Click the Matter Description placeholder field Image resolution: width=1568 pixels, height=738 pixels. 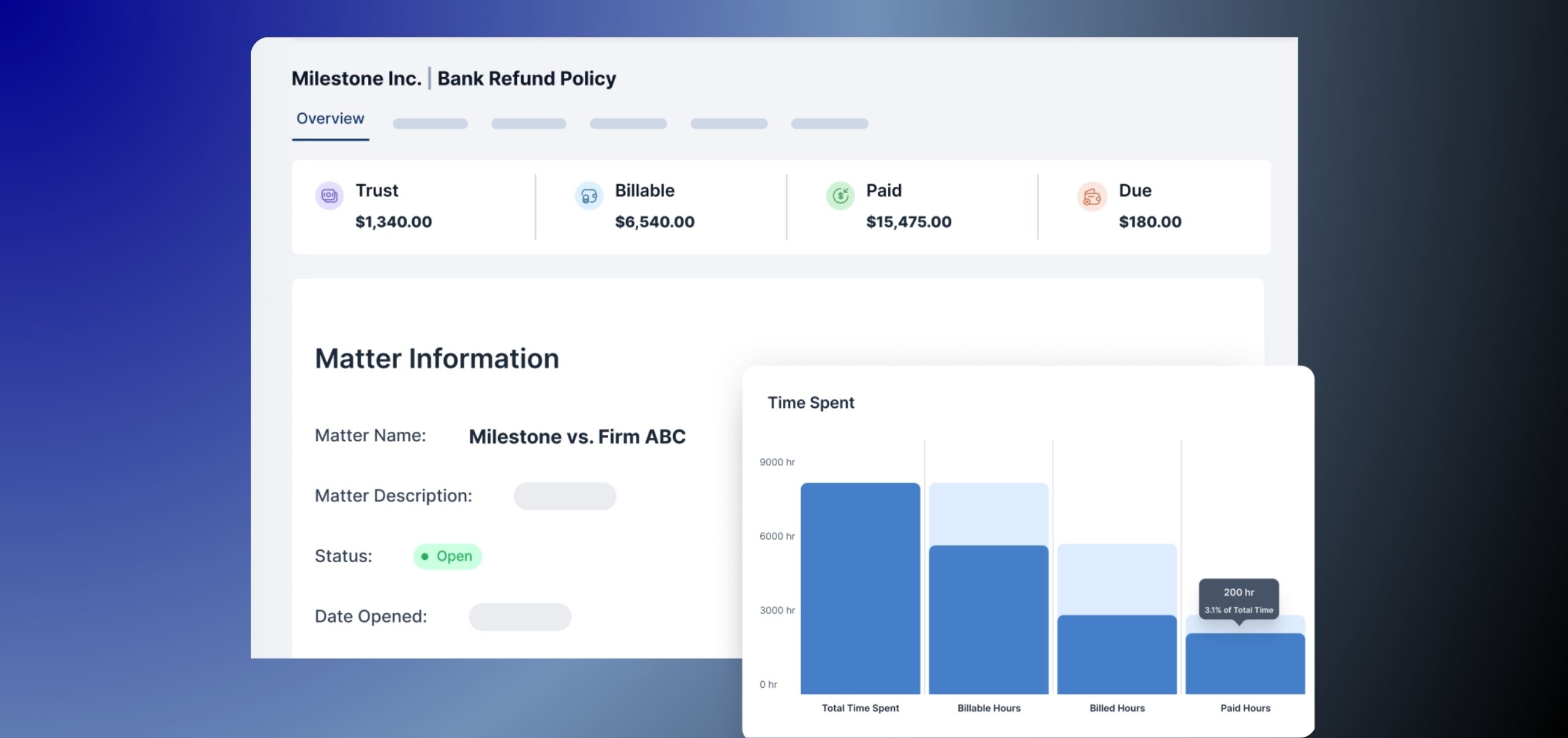(565, 496)
